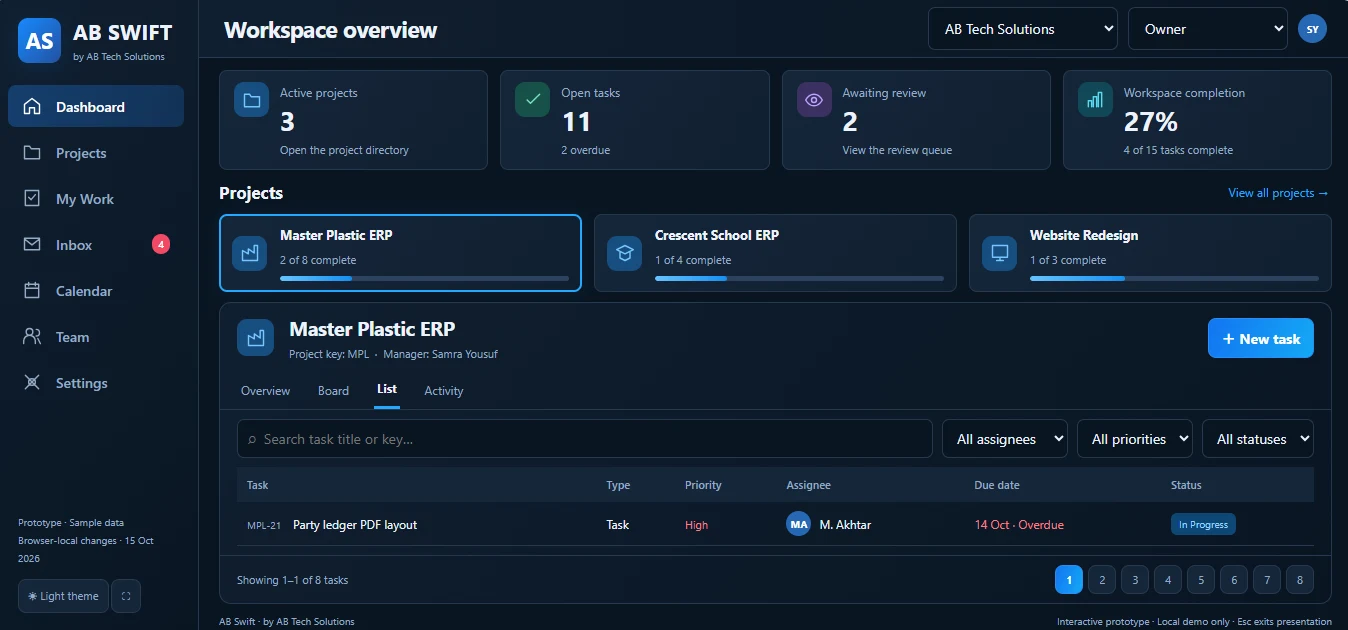Switch to the Board tab
The height and width of the screenshot is (630, 1348).
pyautogui.click(x=333, y=391)
